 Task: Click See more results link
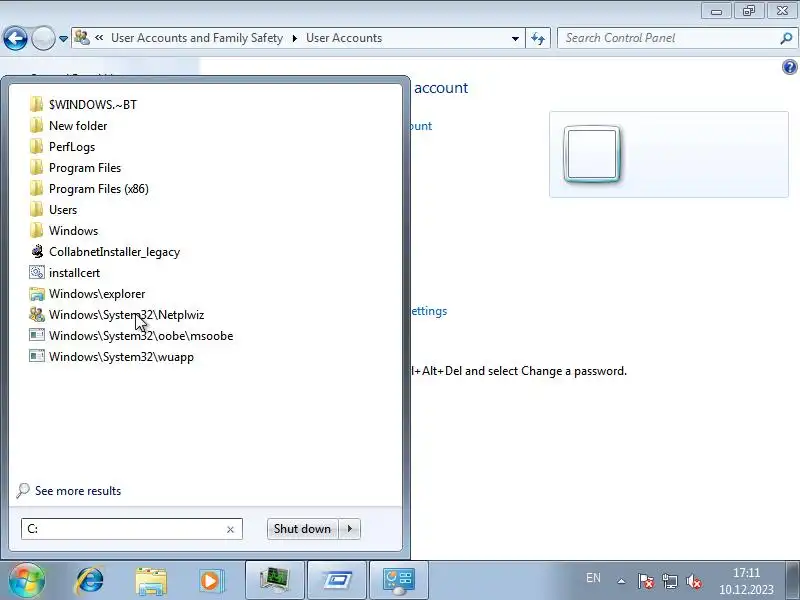tap(78, 491)
